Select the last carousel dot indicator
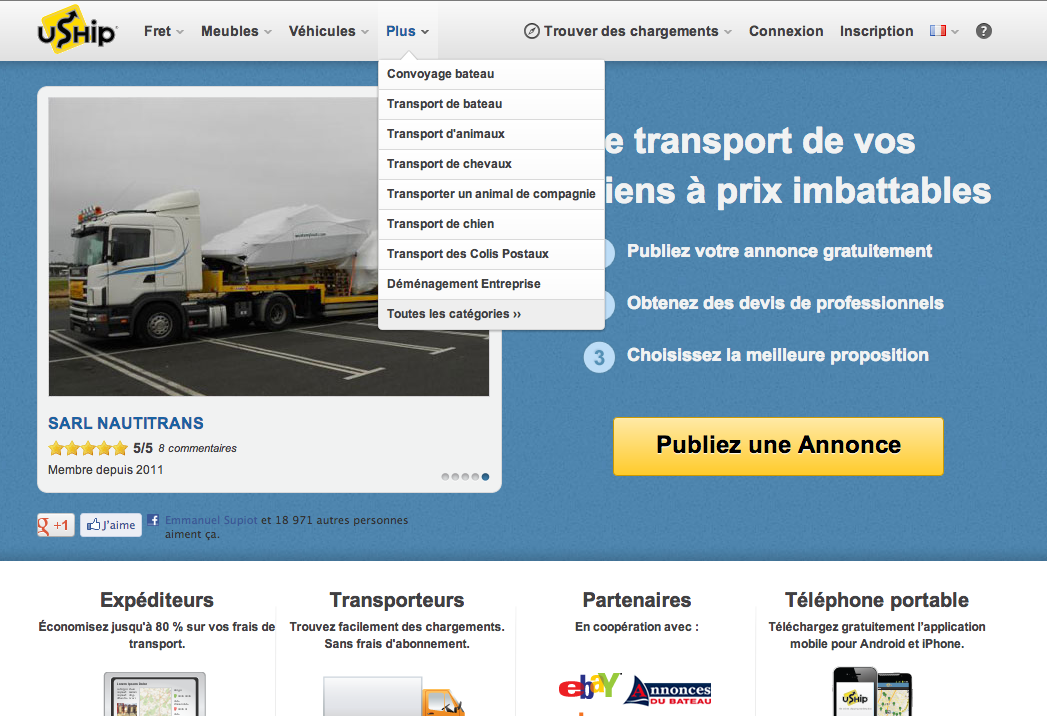The width and height of the screenshot is (1047, 716). 486,477
